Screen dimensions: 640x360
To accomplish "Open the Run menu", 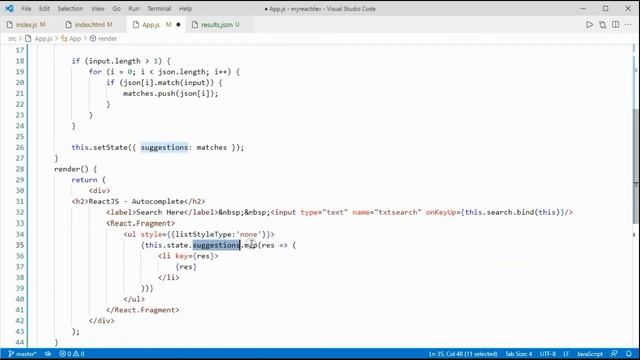I will [x=134, y=9].
